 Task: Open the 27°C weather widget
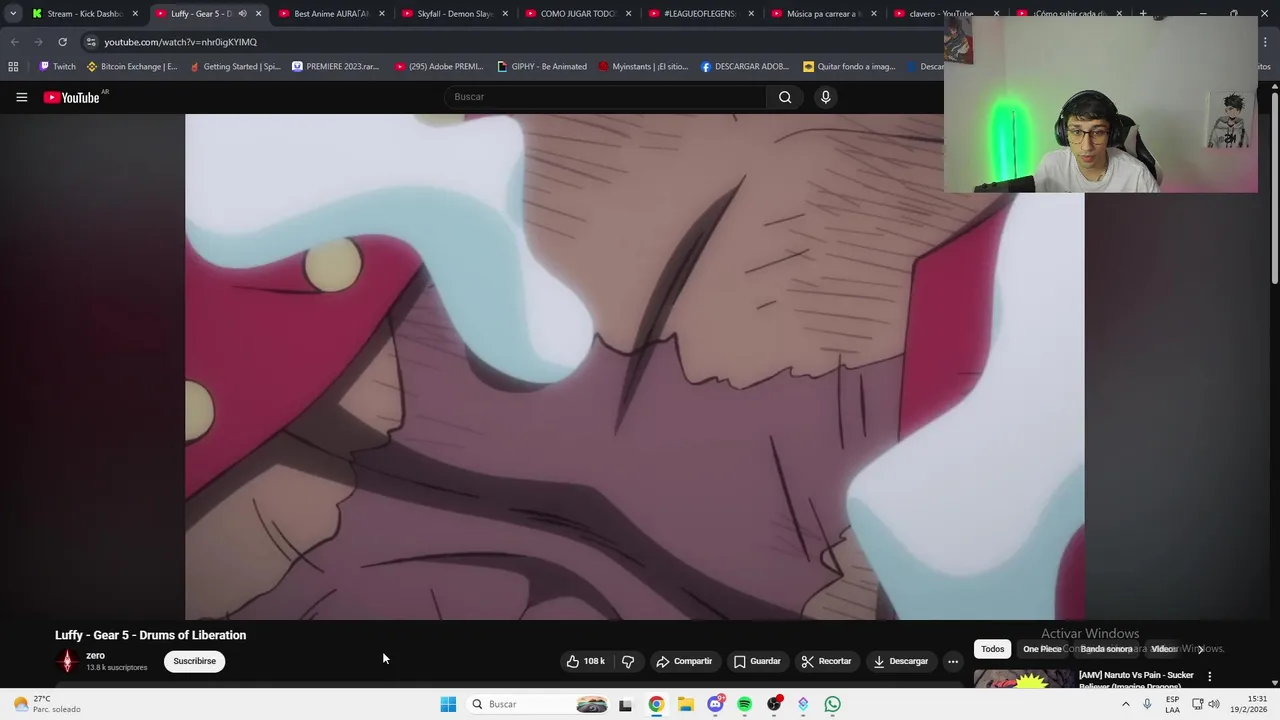(46, 704)
